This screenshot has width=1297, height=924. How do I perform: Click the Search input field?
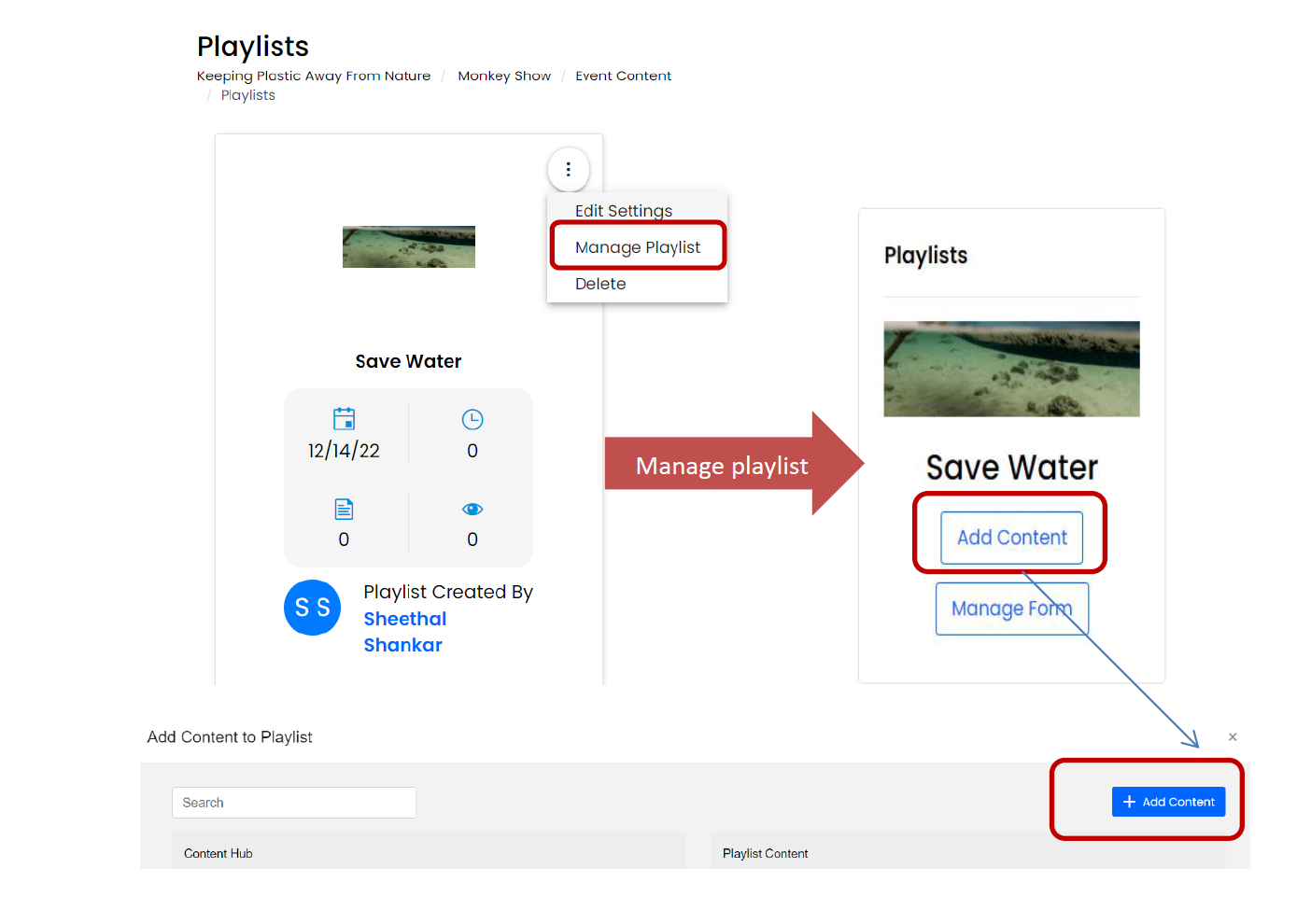pyautogui.click(x=294, y=803)
